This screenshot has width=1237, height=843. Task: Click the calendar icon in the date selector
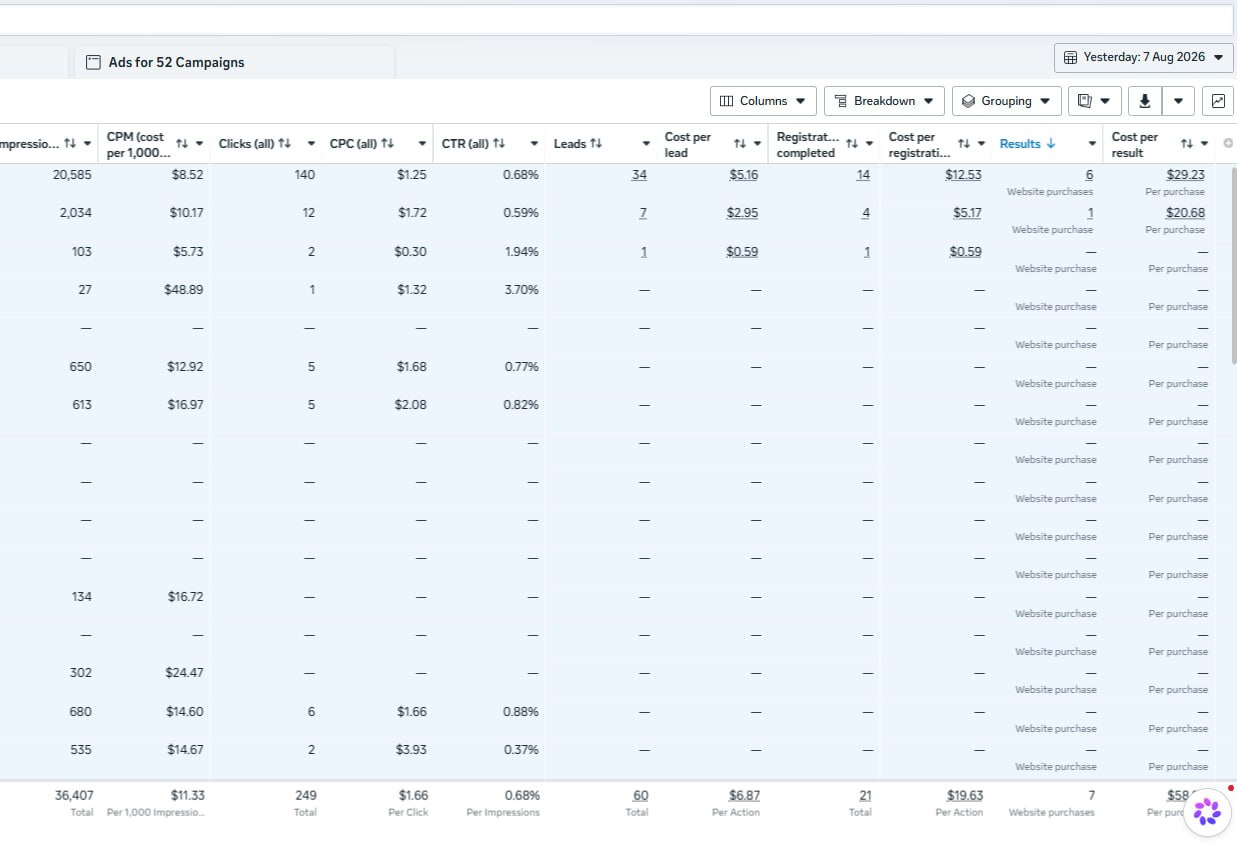click(x=1070, y=57)
